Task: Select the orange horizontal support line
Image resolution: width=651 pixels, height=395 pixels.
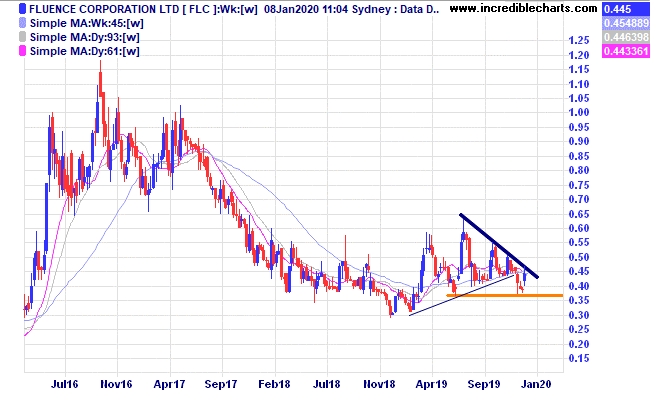Action: (x=504, y=296)
